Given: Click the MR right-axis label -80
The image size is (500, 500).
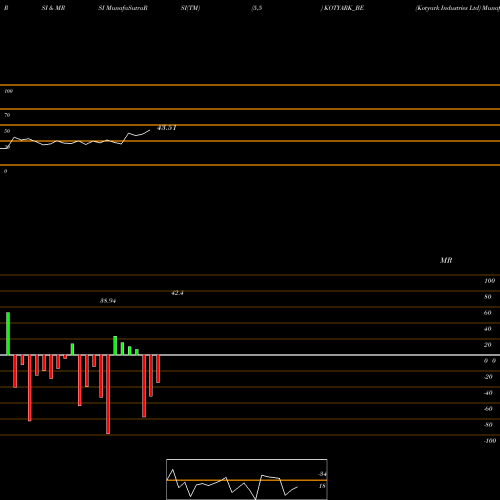Looking at the screenshot, I should [x=488, y=425].
